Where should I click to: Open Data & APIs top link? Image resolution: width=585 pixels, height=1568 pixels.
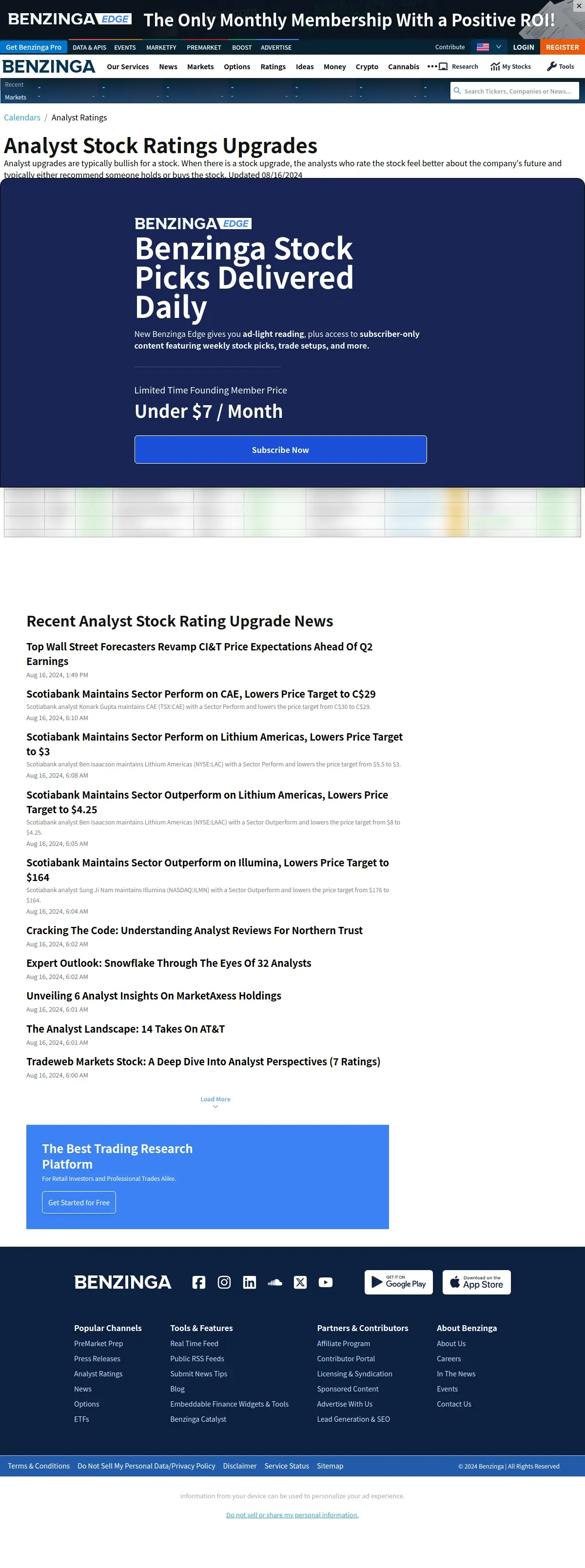click(89, 47)
